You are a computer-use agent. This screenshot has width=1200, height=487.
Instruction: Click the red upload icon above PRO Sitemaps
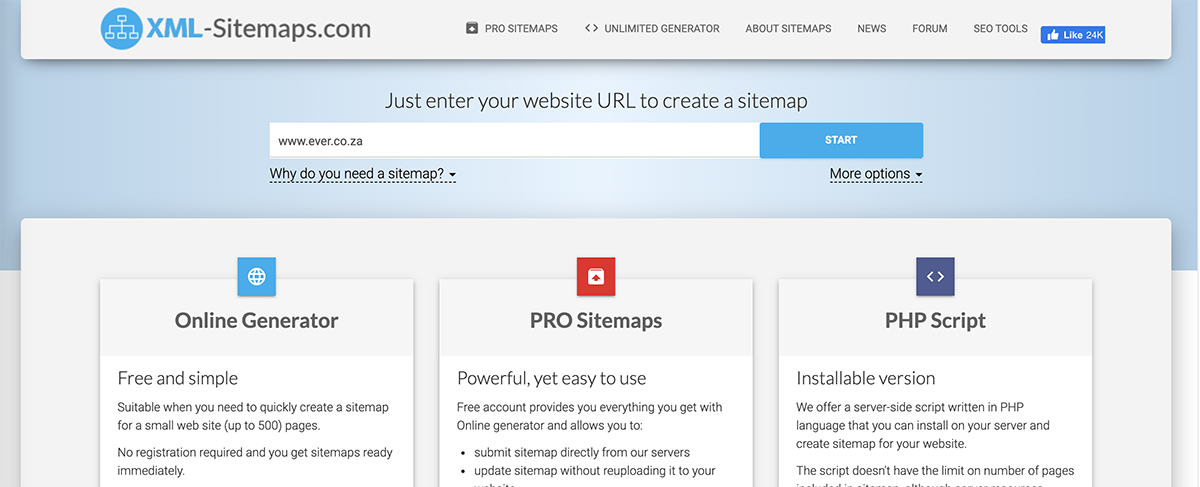[x=596, y=277]
